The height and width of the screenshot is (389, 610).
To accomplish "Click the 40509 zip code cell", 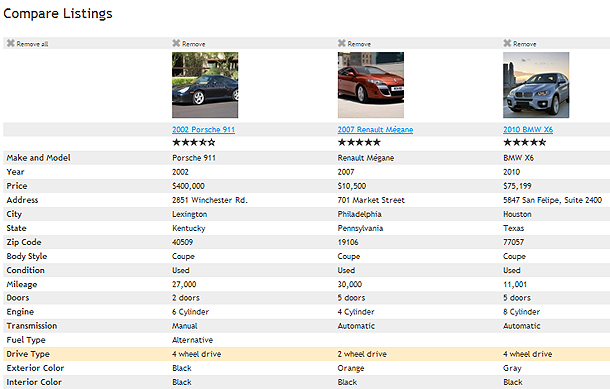I will 182,242.
